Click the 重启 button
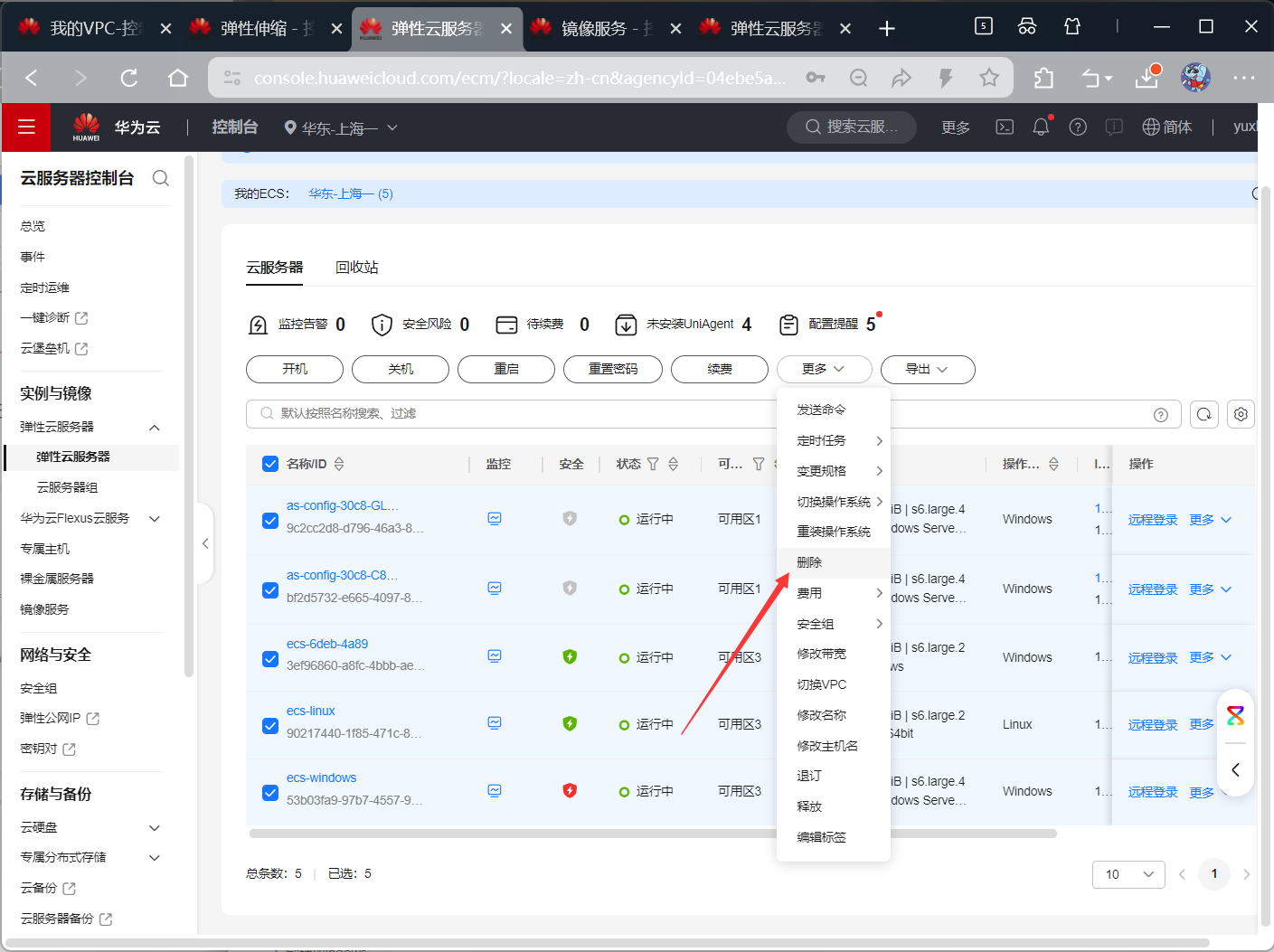Image resolution: width=1274 pixels, height=952 pixels. 506,369
